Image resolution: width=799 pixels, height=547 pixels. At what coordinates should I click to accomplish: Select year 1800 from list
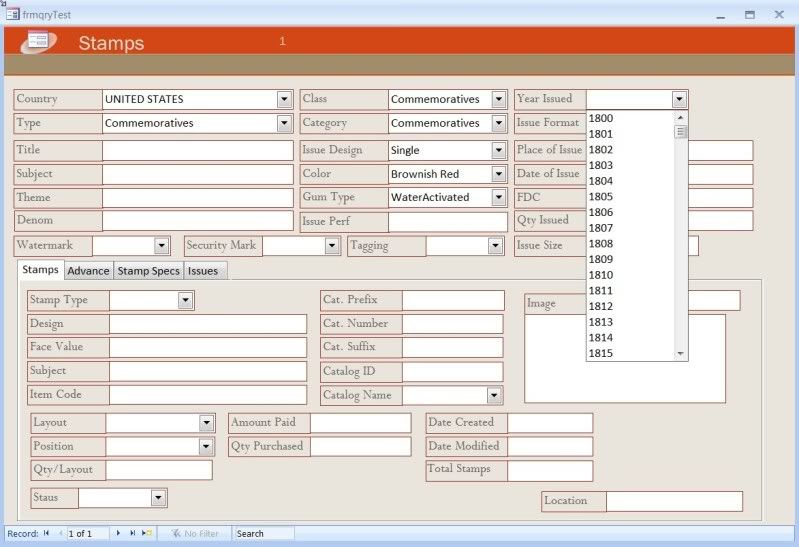[630, 118]
